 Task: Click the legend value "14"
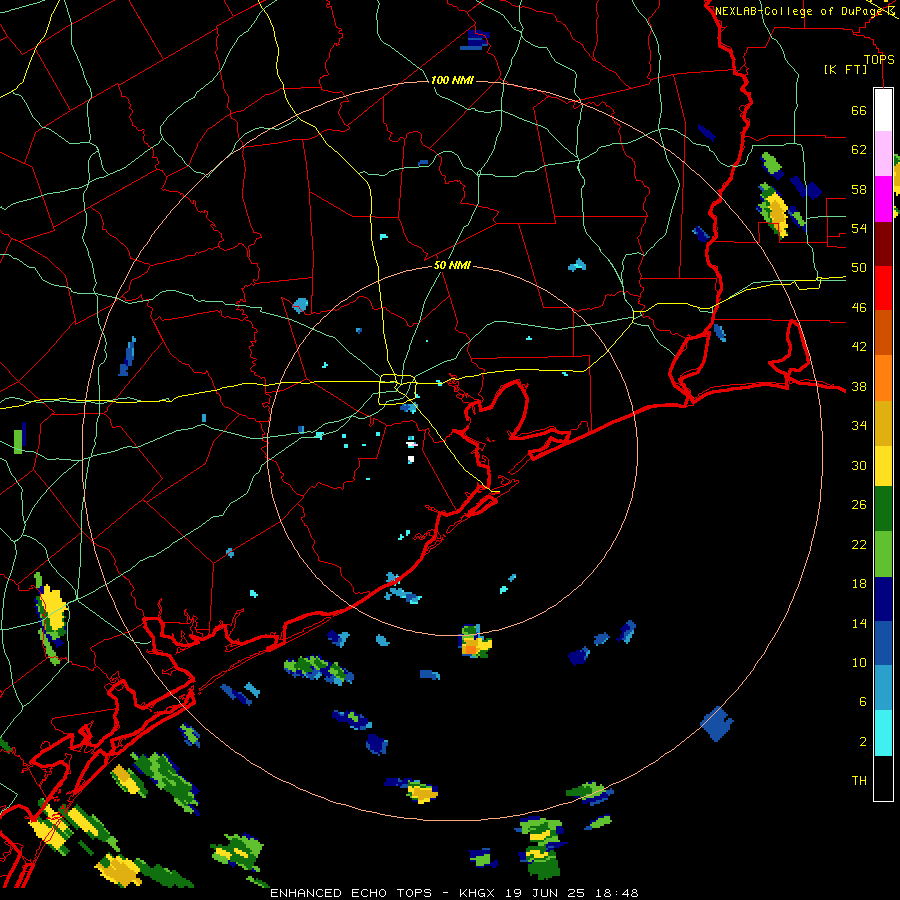pyautogui.click(x=859, y=623)
